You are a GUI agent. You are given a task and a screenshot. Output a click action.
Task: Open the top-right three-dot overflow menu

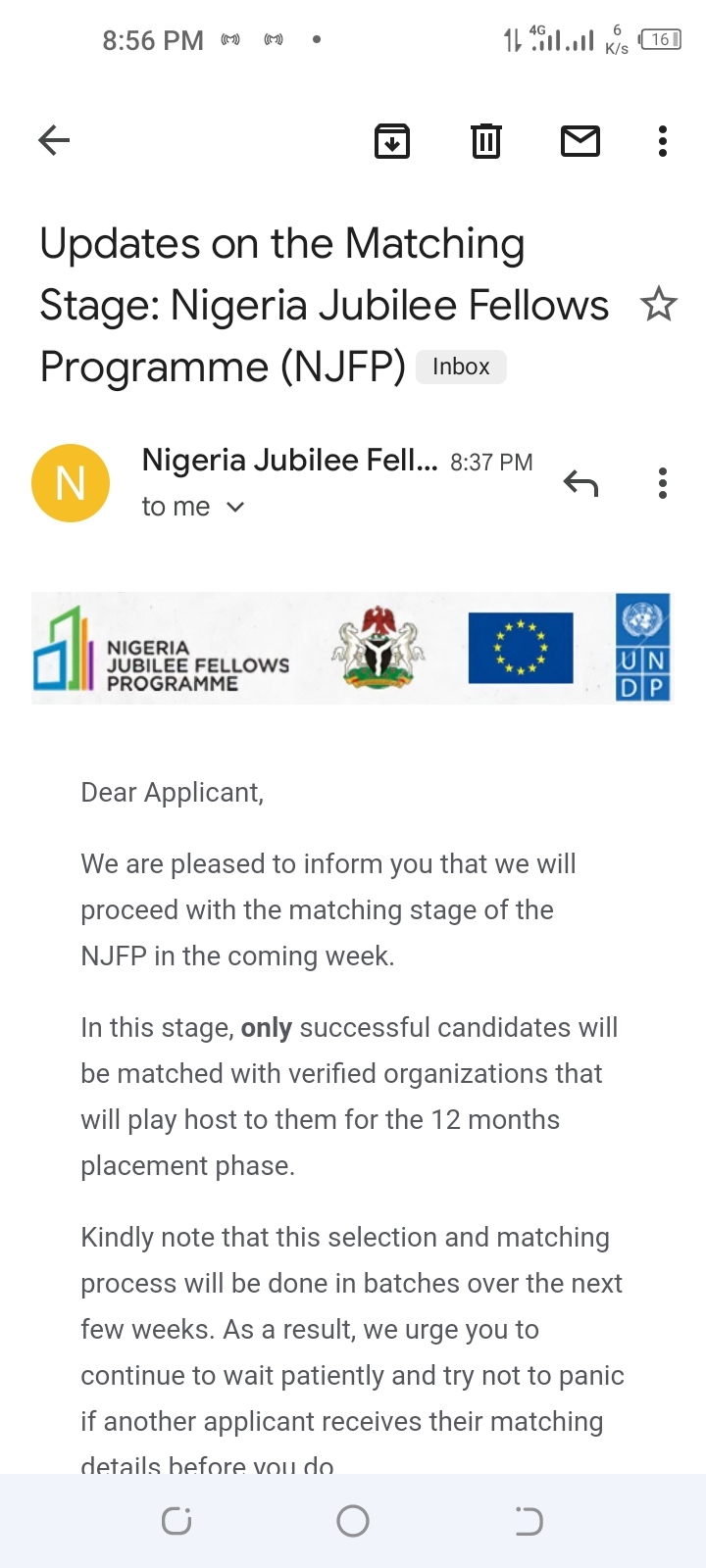pos(663,141)
